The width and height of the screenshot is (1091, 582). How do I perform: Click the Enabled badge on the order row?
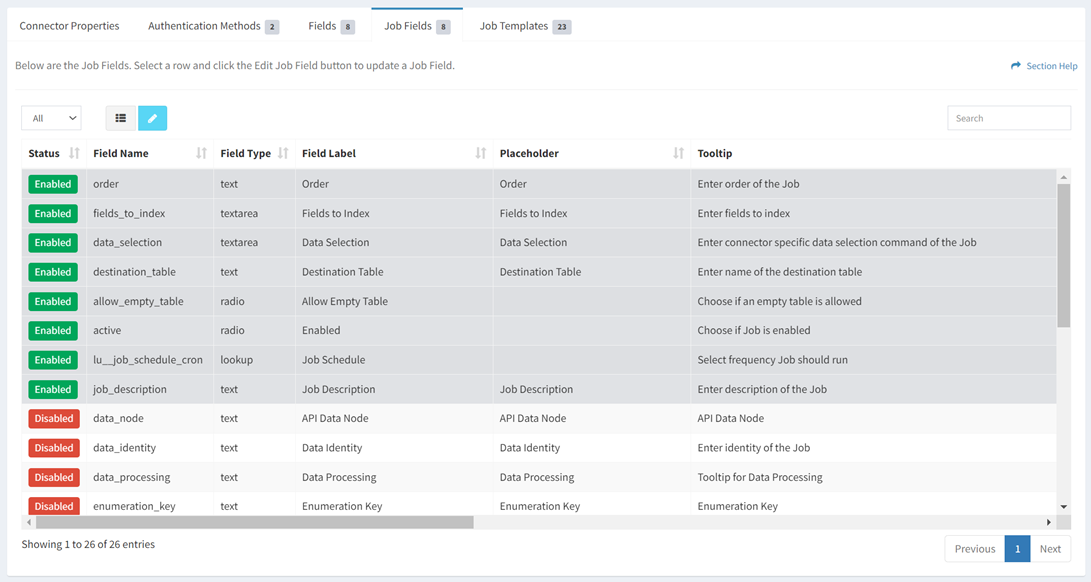point(53,184)
